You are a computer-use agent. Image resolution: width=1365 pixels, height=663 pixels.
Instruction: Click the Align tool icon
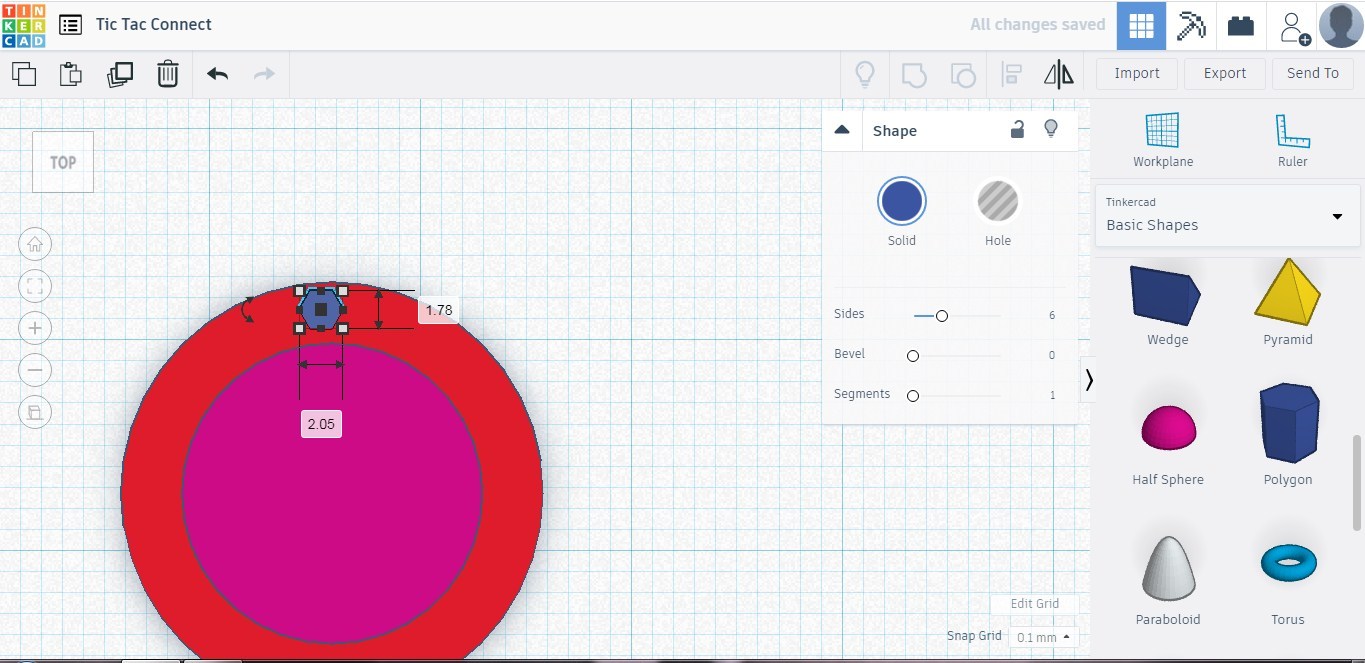tap(1011, 74)
